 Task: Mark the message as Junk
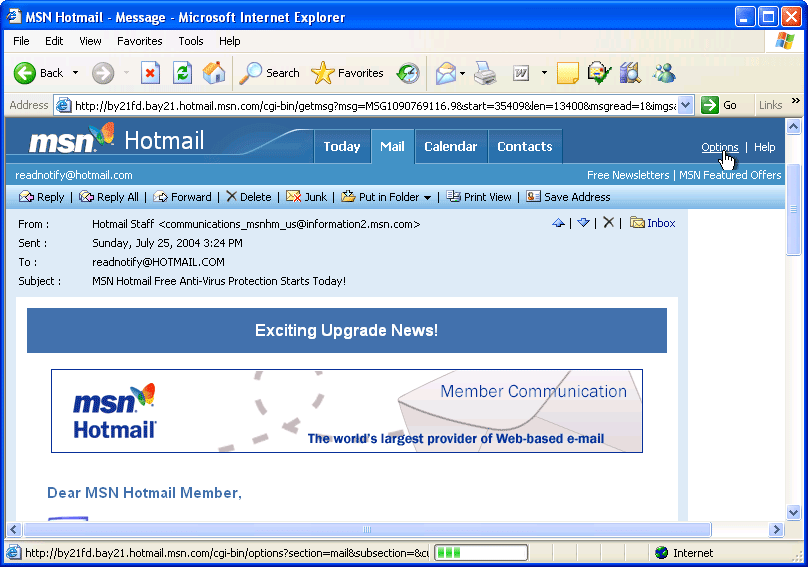click(x=306, y=197)
